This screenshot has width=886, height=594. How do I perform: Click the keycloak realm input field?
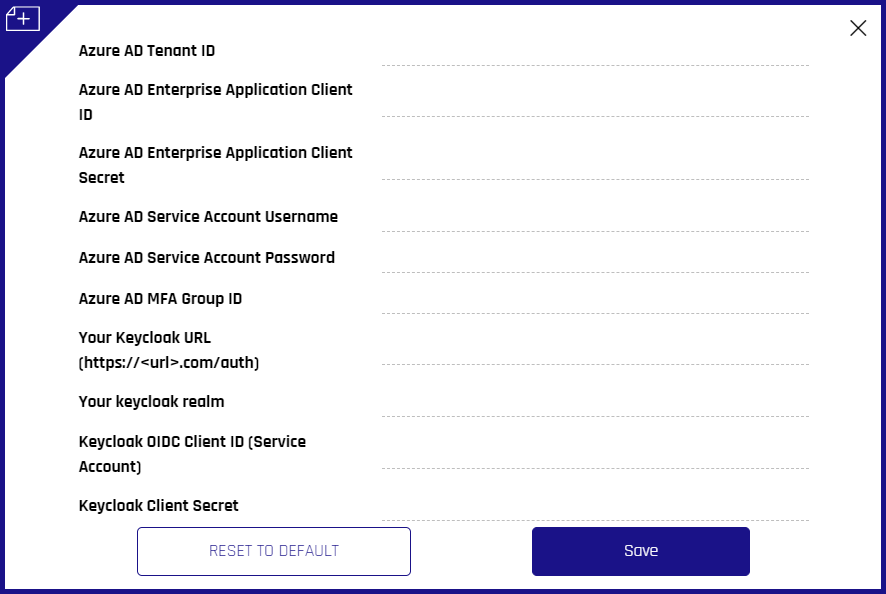(595, 405)
